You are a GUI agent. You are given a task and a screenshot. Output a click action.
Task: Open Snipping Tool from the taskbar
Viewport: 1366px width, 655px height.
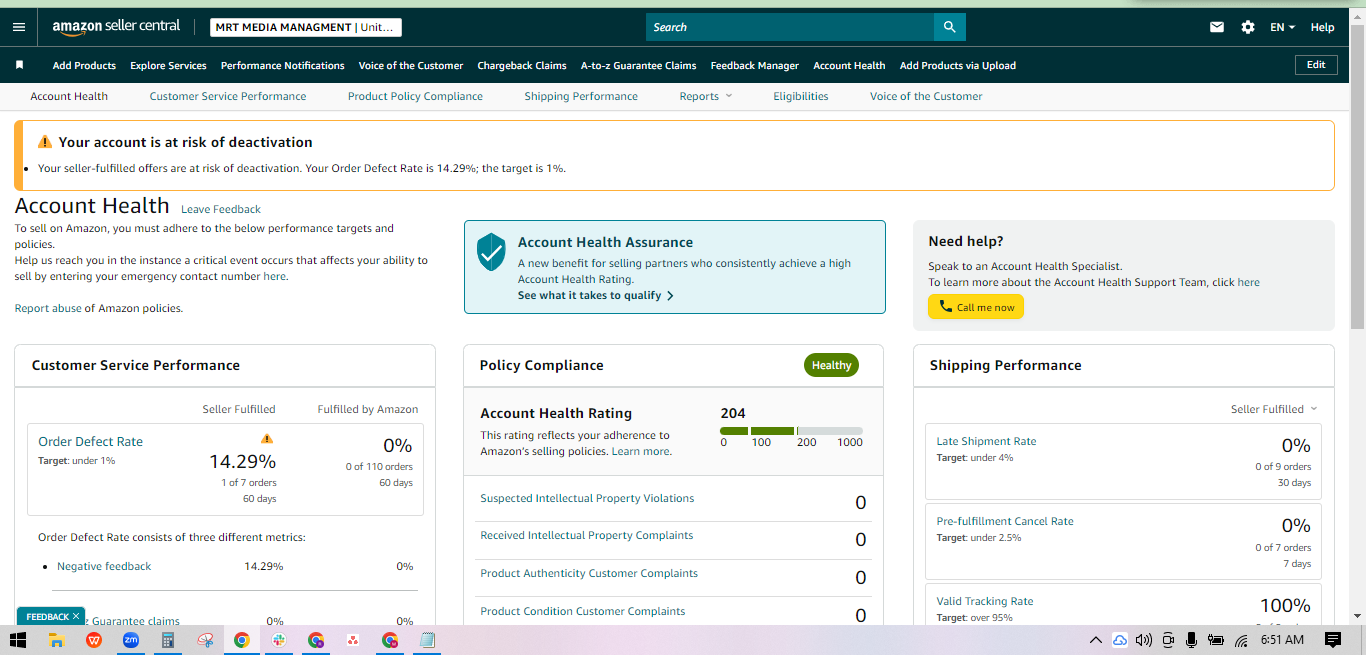205,640
